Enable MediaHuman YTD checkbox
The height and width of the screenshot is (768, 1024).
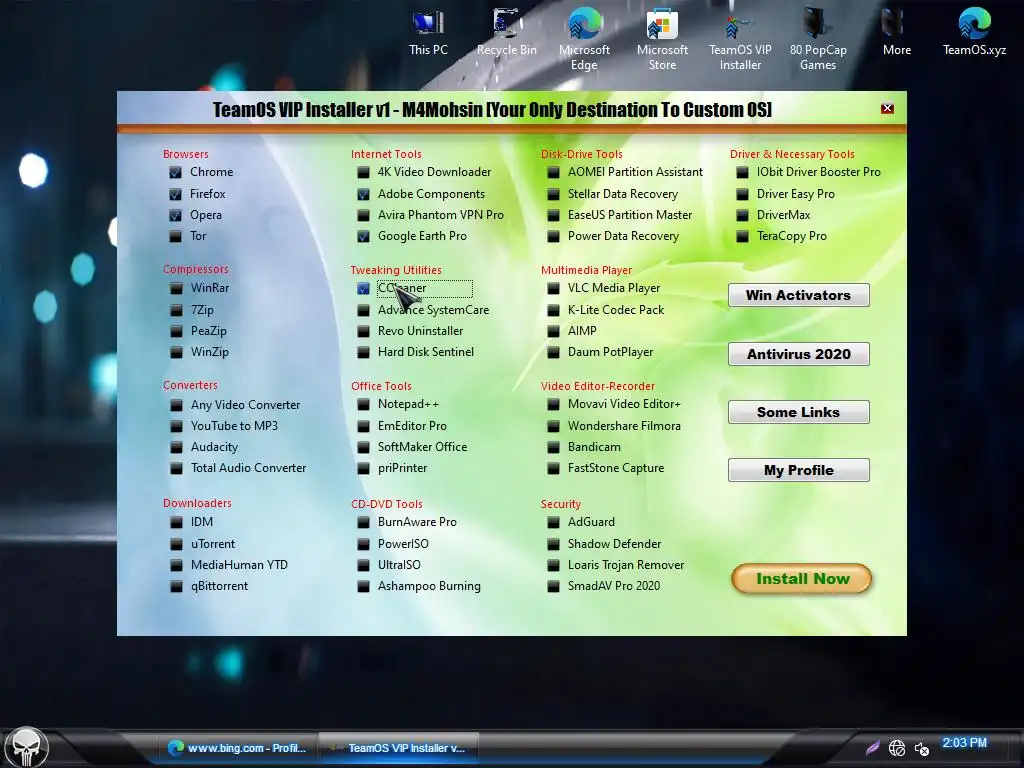click(x=176, y=565)
